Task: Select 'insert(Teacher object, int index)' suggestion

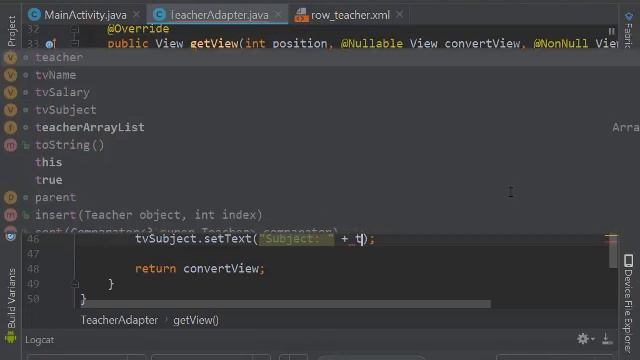Action: point(320,215)
